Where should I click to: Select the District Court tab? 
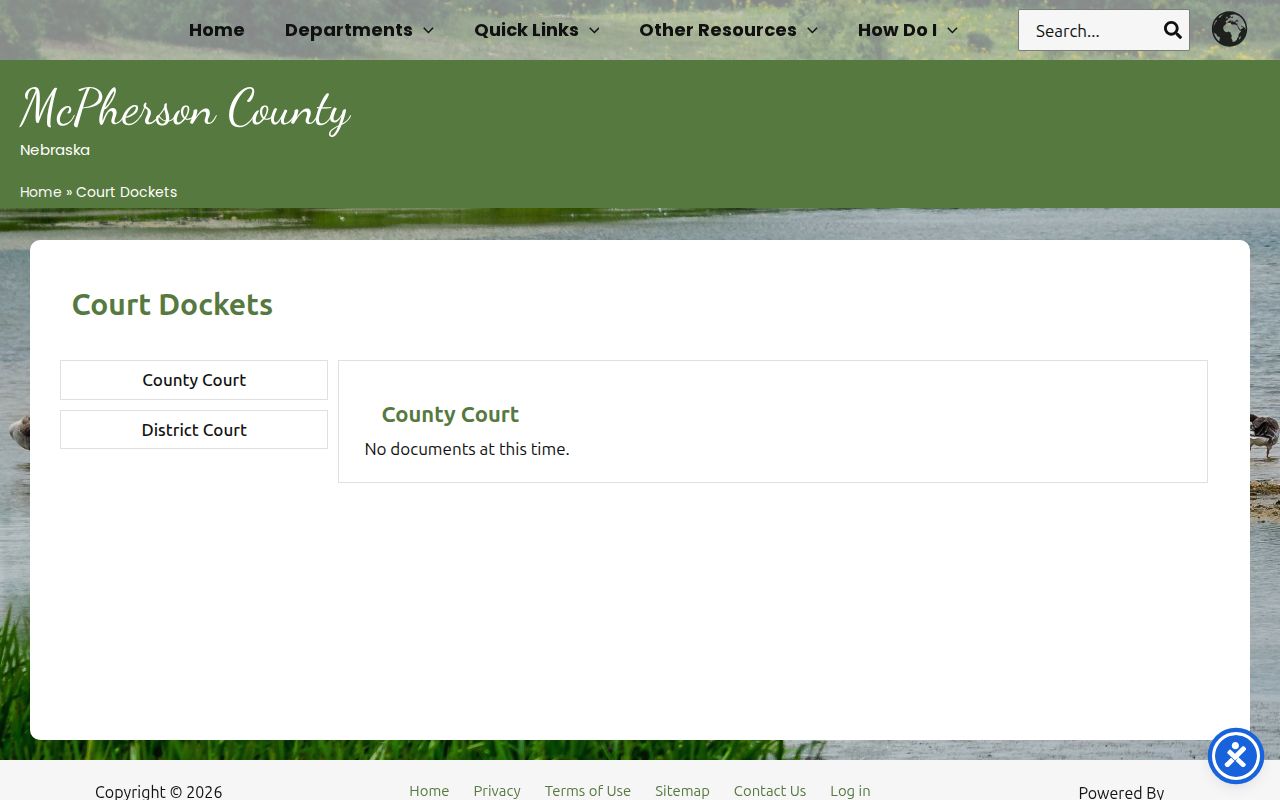pyautogui.click(x=194, y=430)
